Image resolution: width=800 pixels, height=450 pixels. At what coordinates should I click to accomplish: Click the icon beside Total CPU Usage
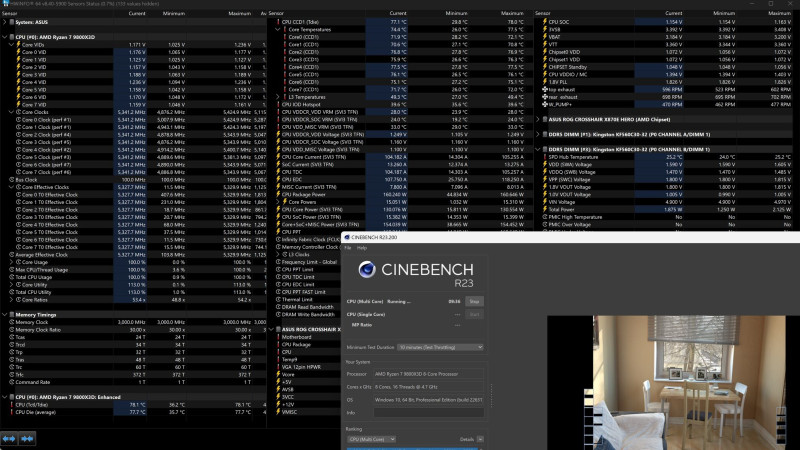pos(12,277)
